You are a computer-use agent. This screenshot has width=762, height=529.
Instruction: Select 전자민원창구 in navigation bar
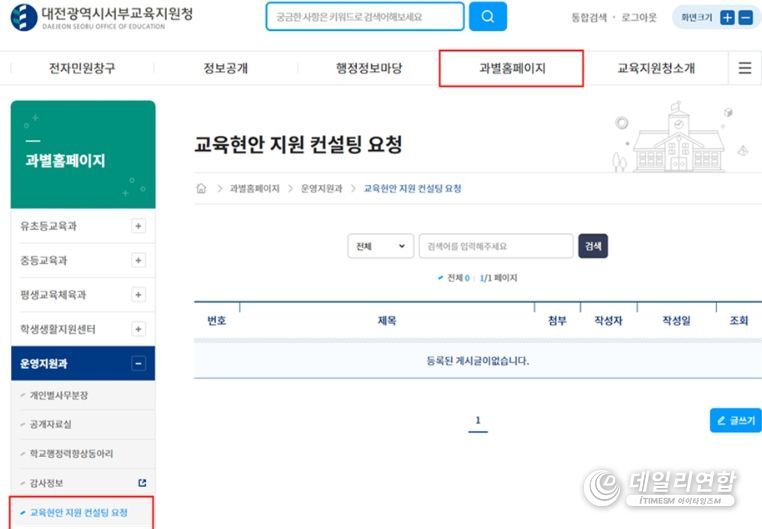coord(82,68)
